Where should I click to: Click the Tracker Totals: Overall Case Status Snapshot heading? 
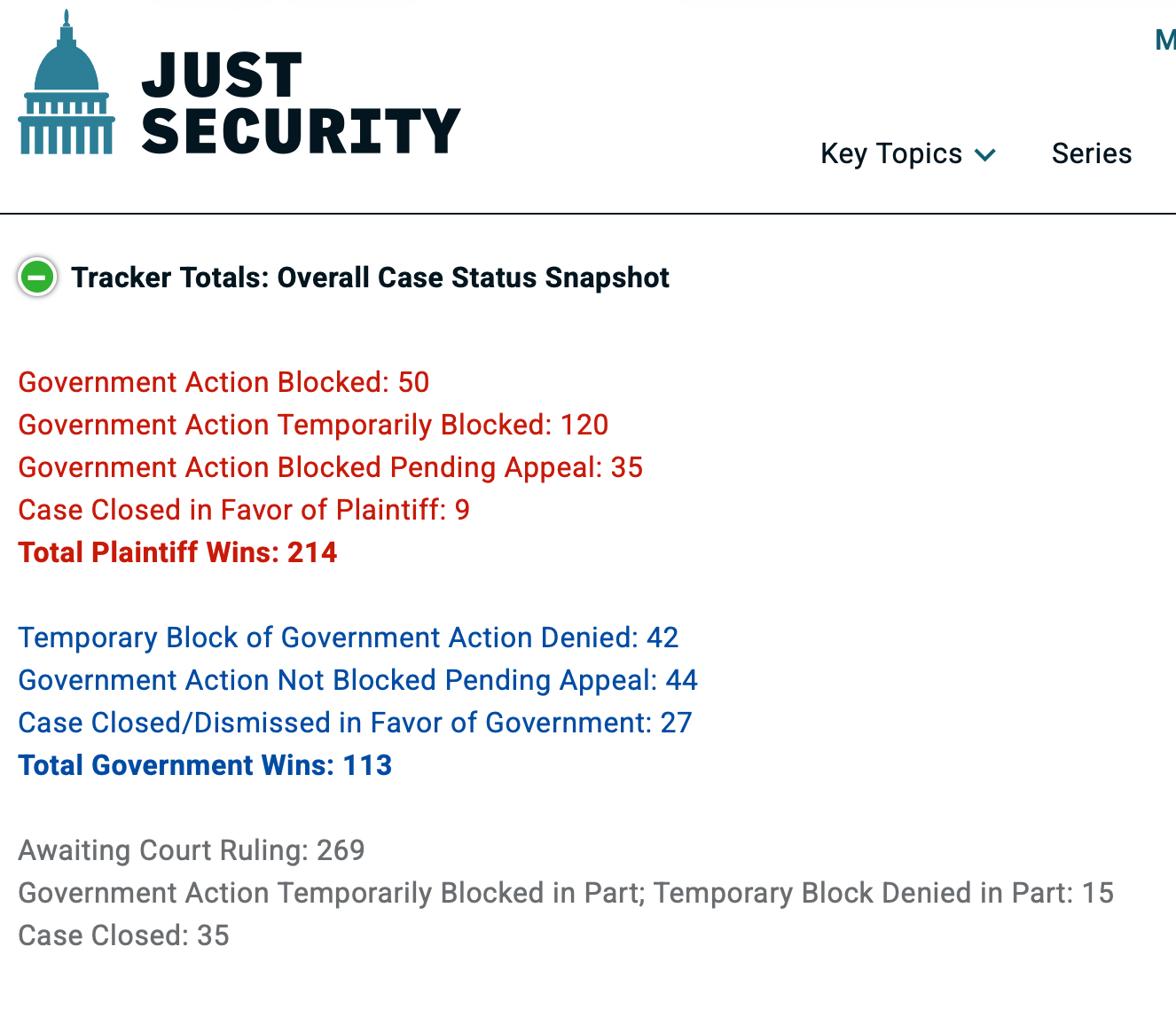[370, 278]
